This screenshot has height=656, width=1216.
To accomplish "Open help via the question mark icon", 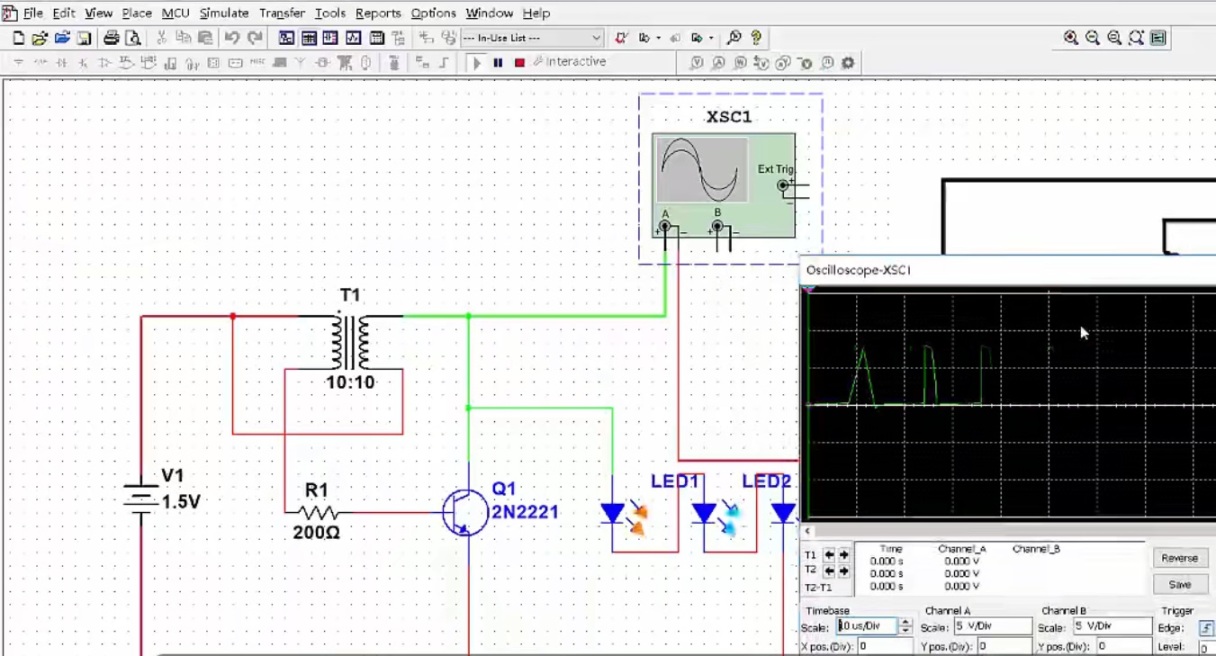I will tap(756, 38).
